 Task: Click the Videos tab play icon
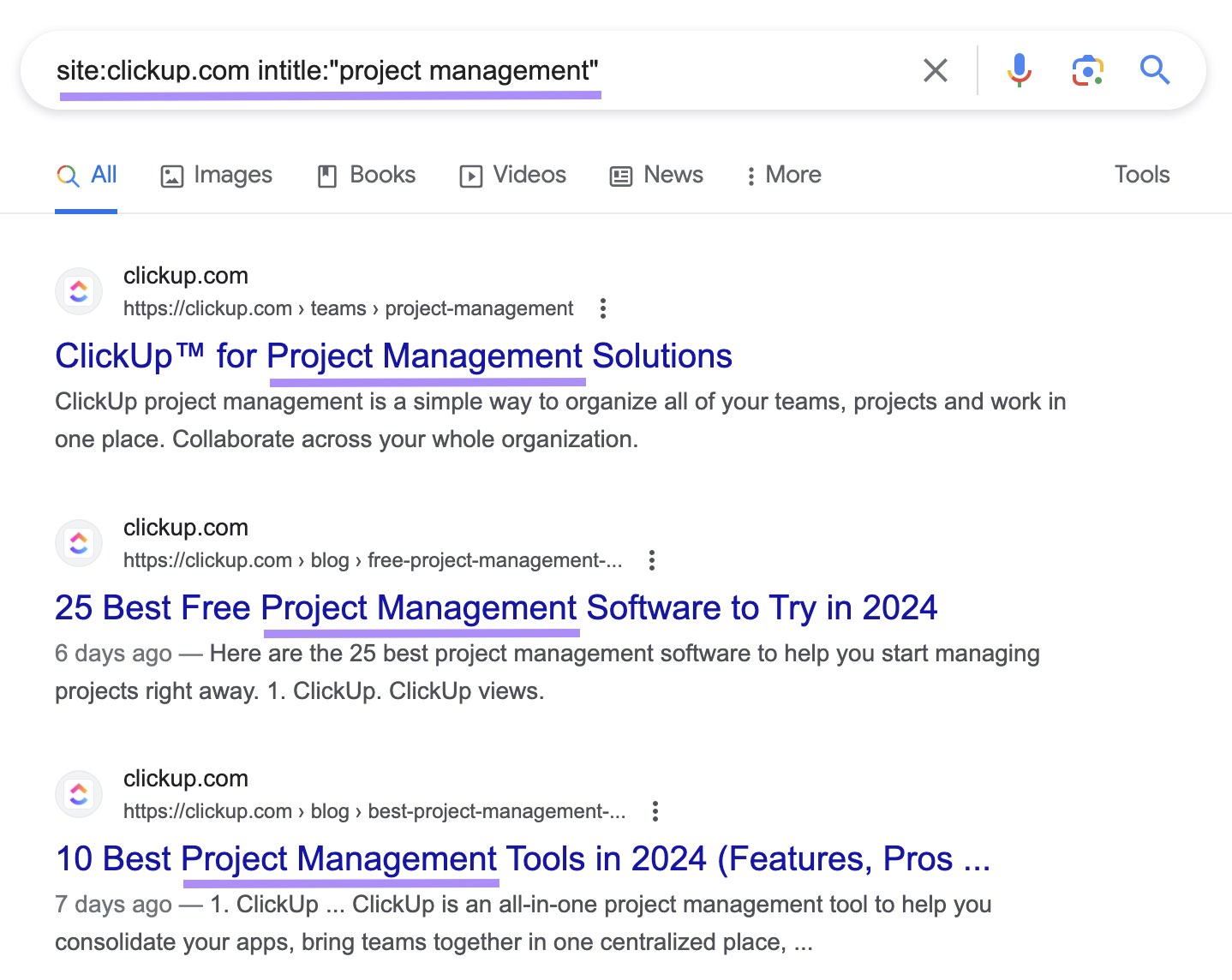[x=470, y=175]
